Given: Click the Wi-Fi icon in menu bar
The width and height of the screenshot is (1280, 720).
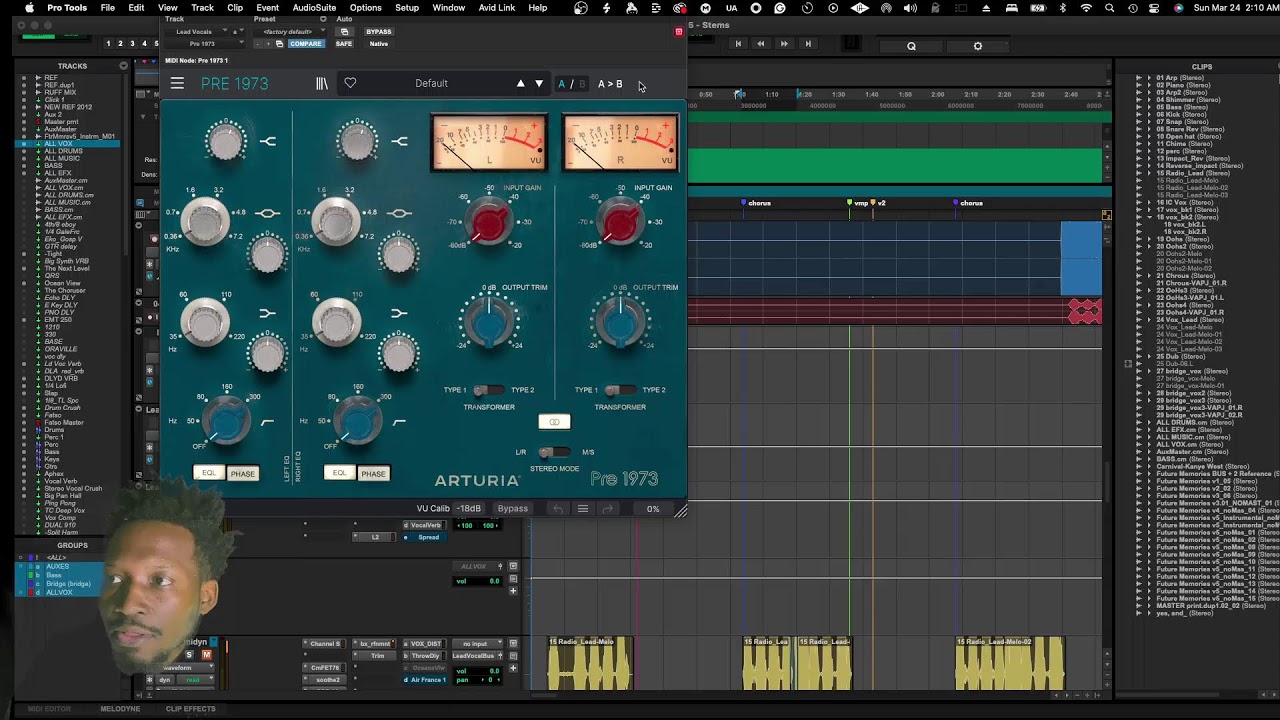Looking at the screenshot, I should pos(1086,8).
